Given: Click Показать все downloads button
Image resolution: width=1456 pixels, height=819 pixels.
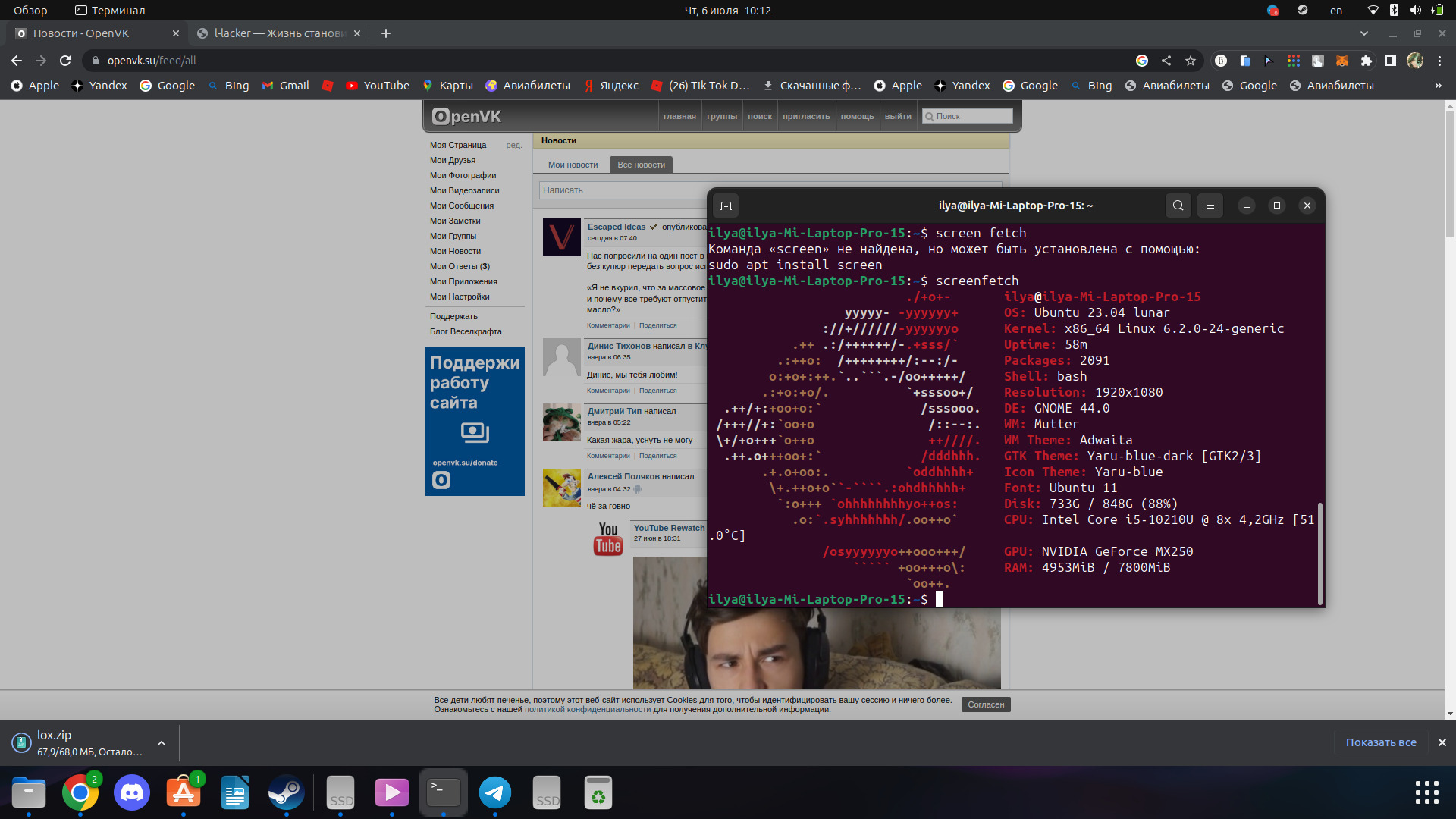Looking at the screenshot, I should click(1381, 742).
